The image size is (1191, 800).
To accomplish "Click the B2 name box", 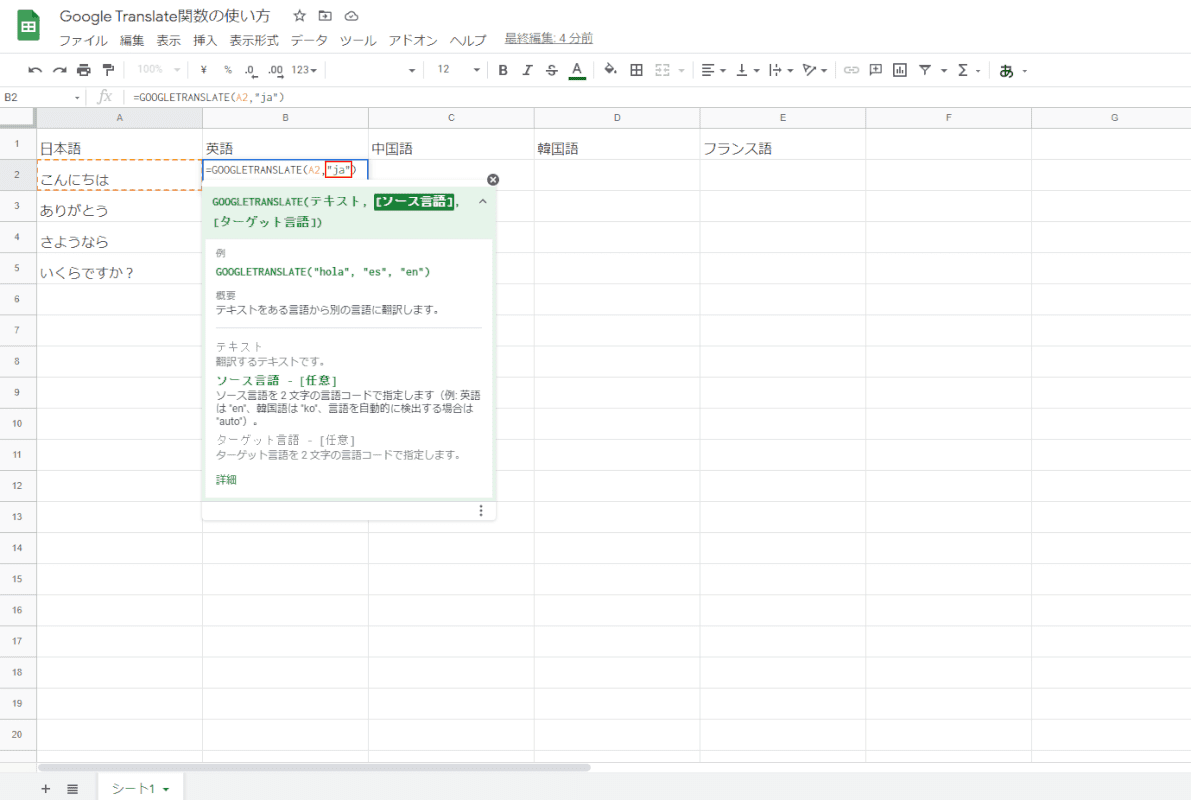I will click(x=42, y=97).
